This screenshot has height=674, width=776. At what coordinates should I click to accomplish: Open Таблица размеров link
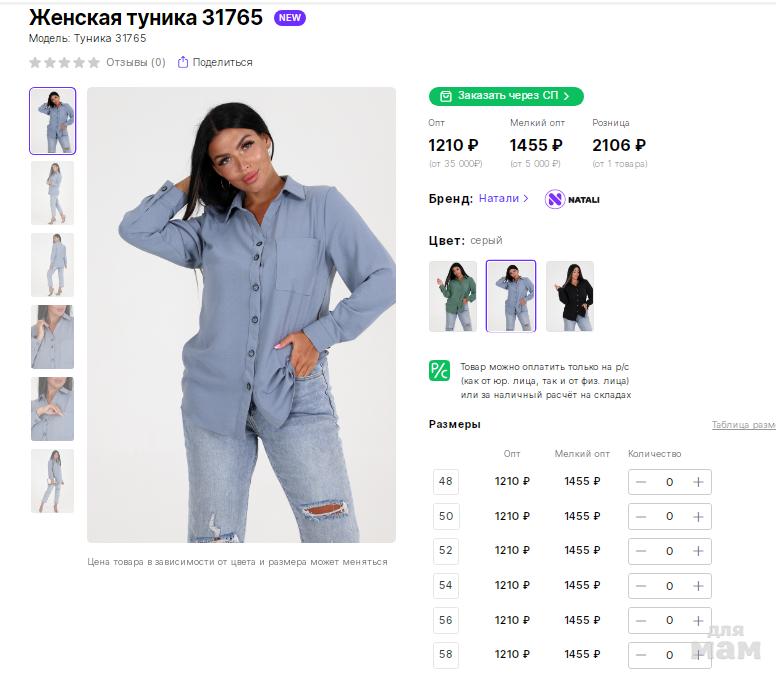743,425
